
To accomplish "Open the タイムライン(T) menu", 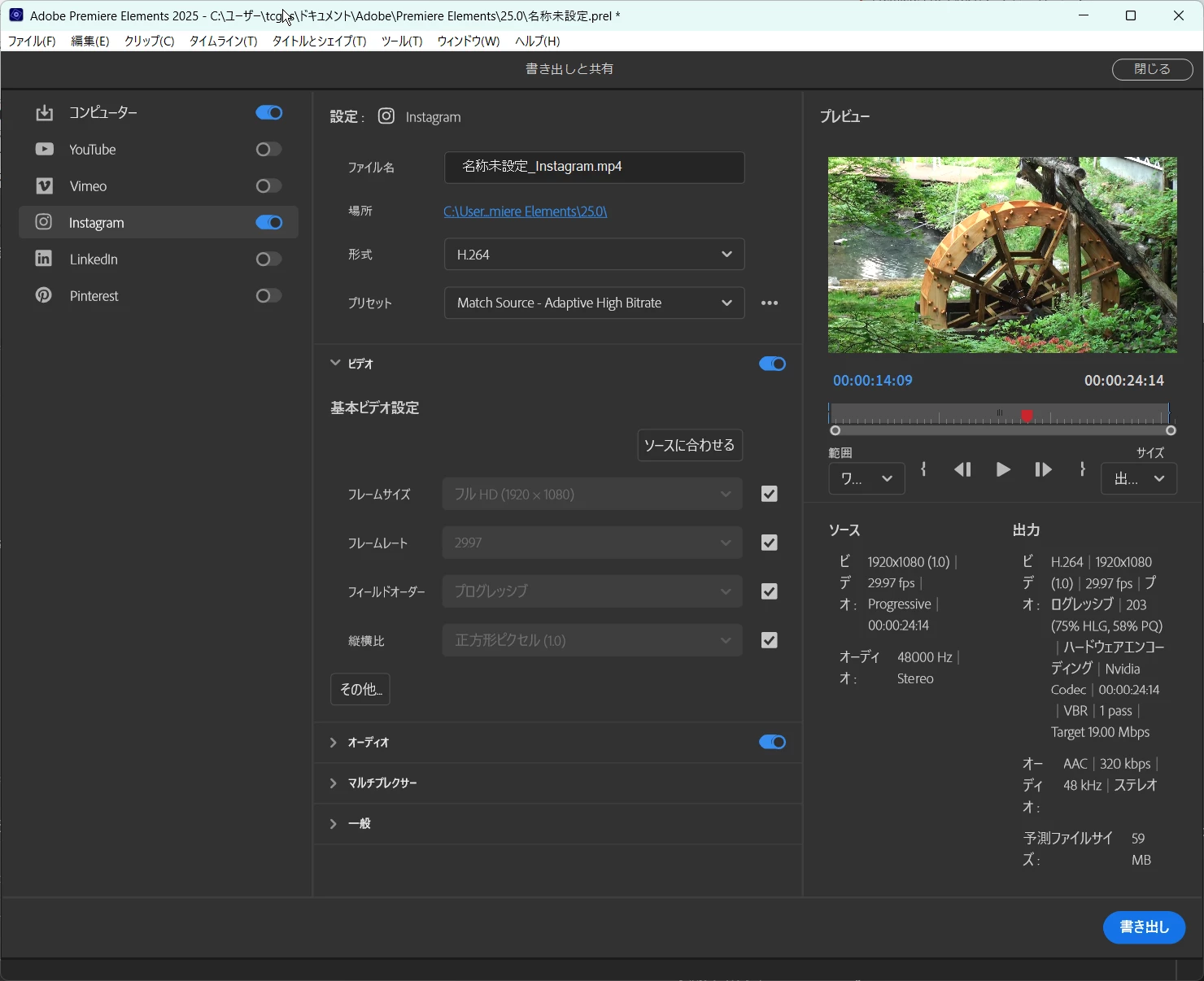I will pos(223,41).
